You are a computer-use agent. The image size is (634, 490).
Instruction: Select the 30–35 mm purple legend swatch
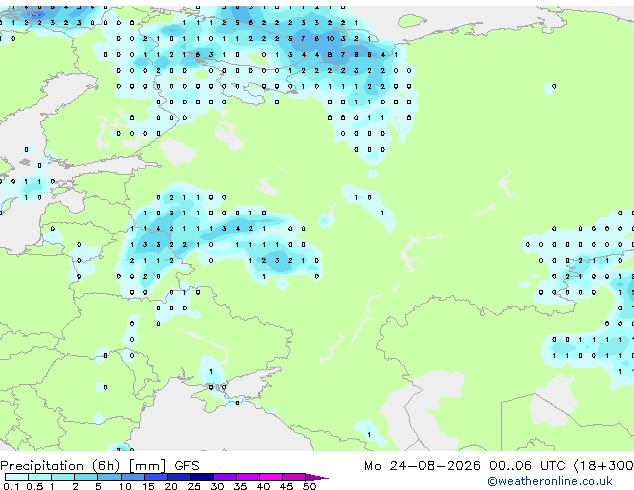[225, 477]
